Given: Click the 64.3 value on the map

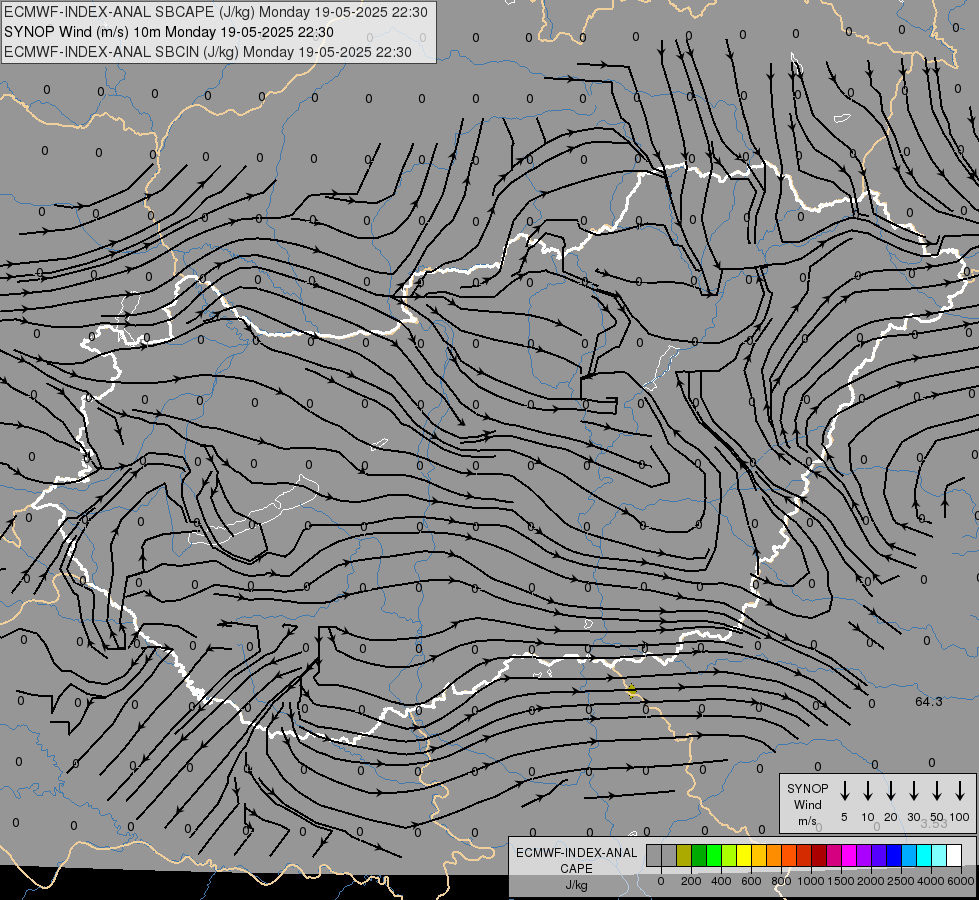Looking at the screenshot, I should (x=928, y=701).
